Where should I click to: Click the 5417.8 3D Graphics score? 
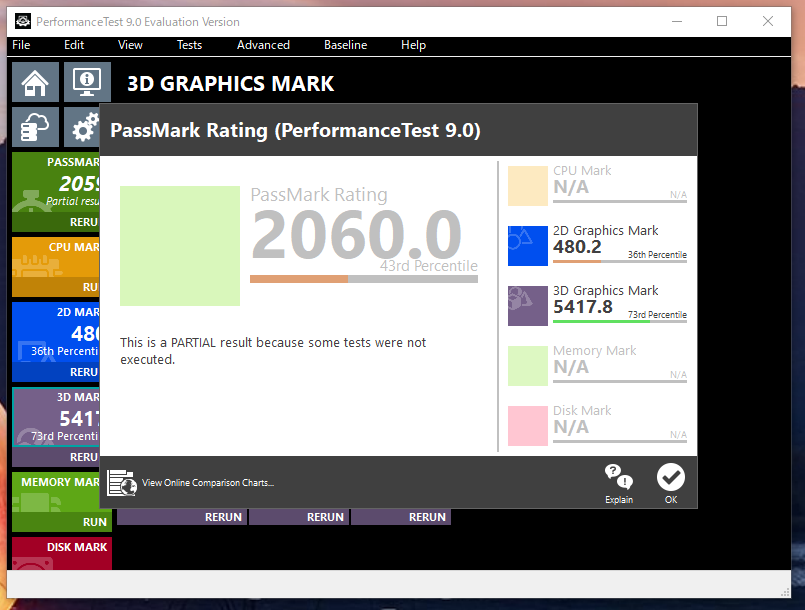pos(583,307)
